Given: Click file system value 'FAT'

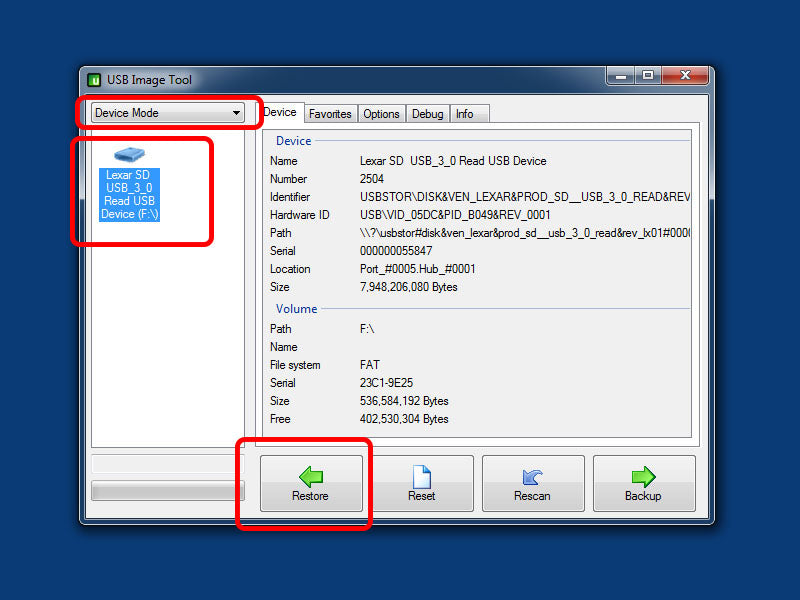Looking at the screenshot, I should (x=370, y=365).
